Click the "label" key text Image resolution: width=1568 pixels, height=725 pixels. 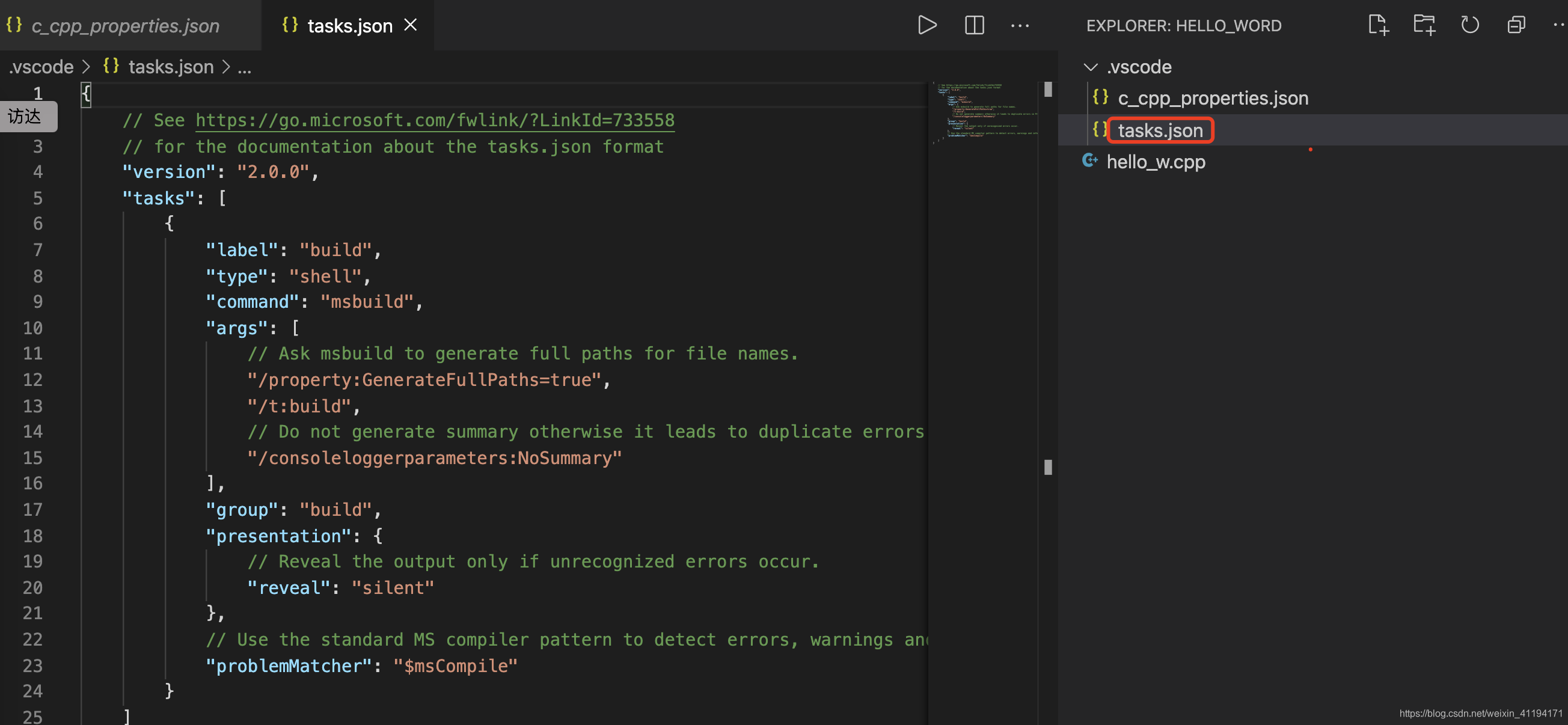[x=242, y=250]
